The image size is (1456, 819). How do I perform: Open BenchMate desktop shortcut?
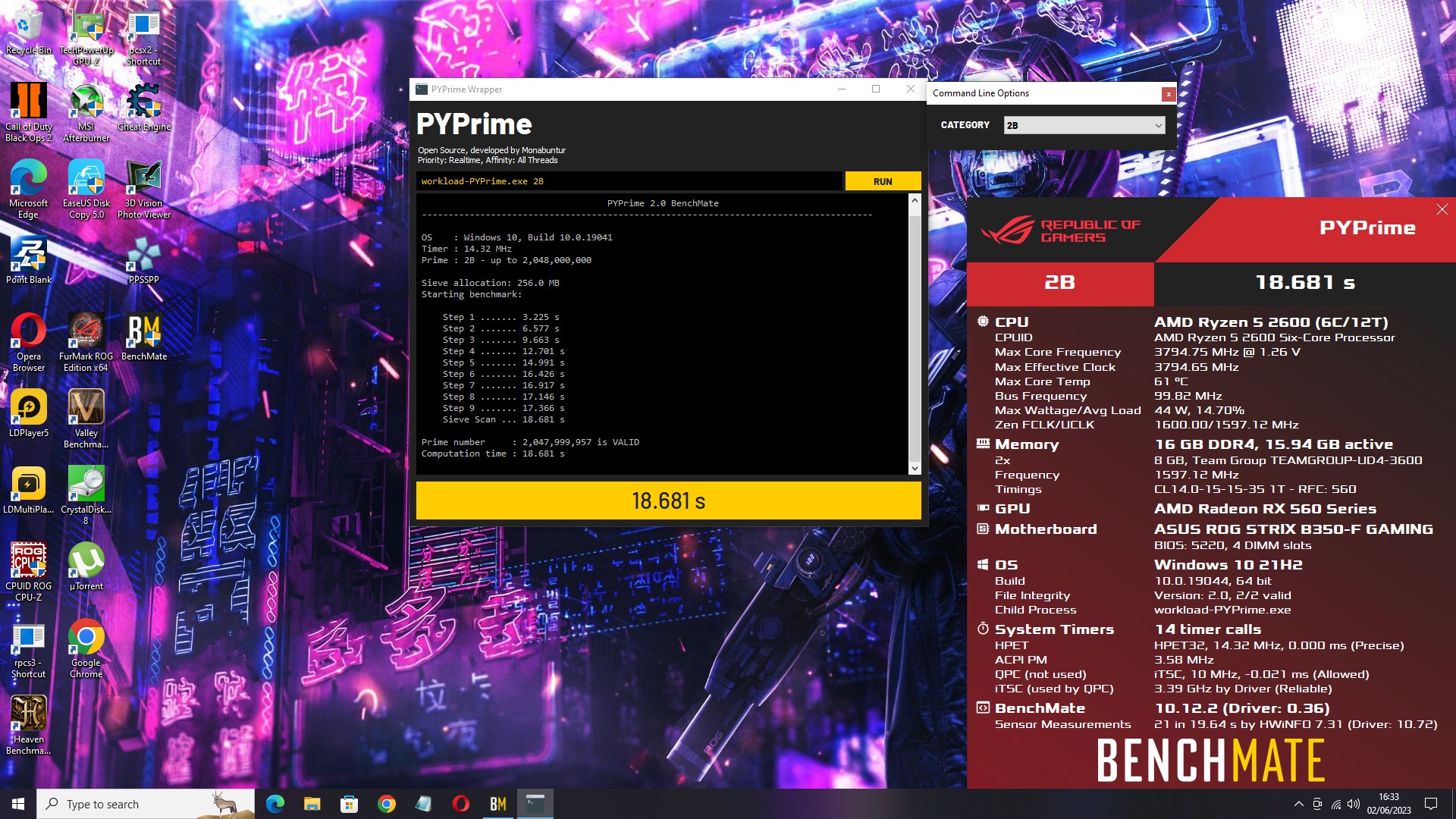click(x=143, y=337)
